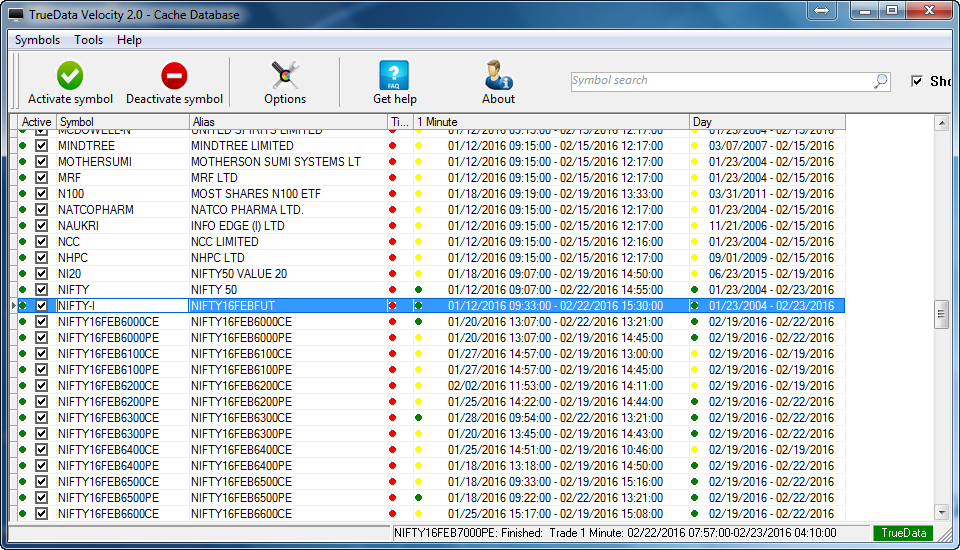Click the green Day dot for NIFTY16FEB6000CE
The height and width of the screenshot is (550, 960).
pos(694,322)
